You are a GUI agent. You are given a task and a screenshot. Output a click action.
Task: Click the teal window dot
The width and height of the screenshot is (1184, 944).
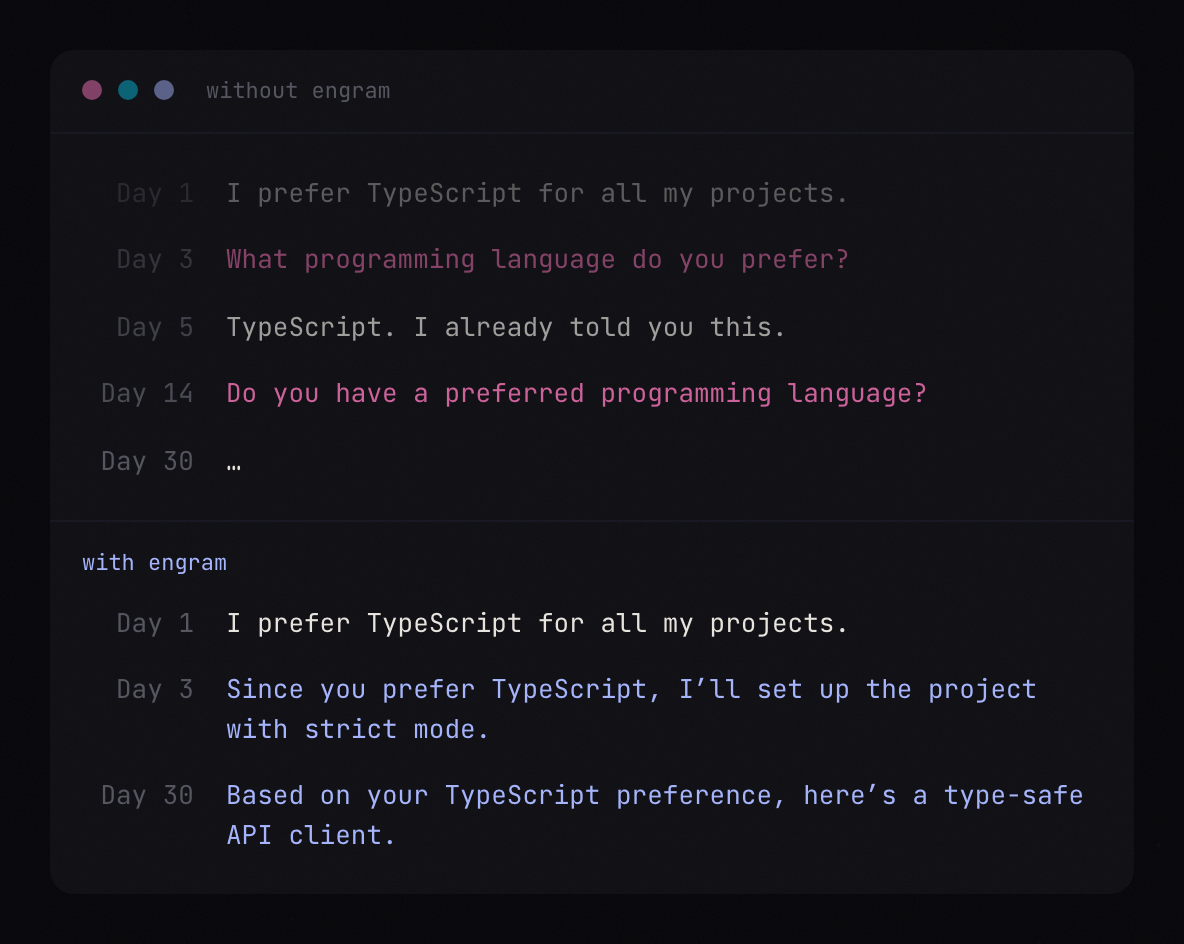coord(128,90)
